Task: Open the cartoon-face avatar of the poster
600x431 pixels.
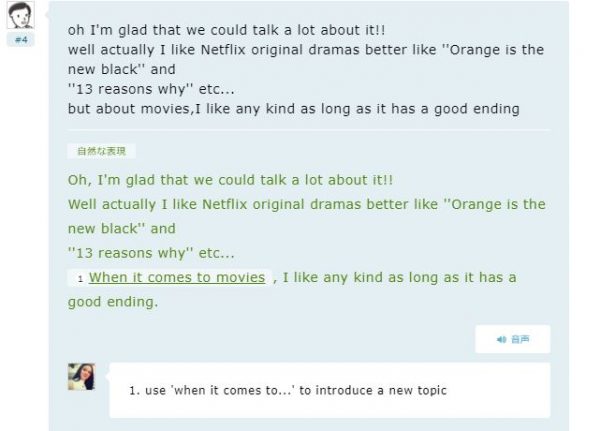Action: pos(20,15)
